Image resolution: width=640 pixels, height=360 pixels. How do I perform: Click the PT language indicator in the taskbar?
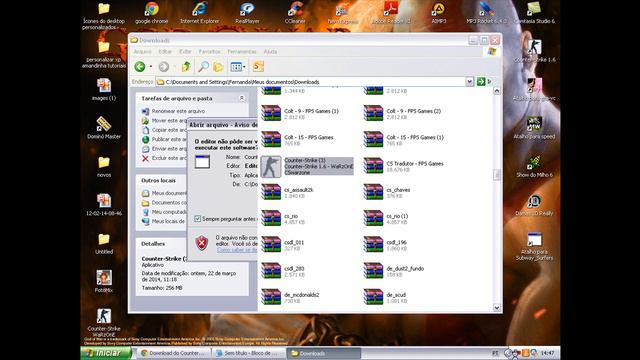496,353
